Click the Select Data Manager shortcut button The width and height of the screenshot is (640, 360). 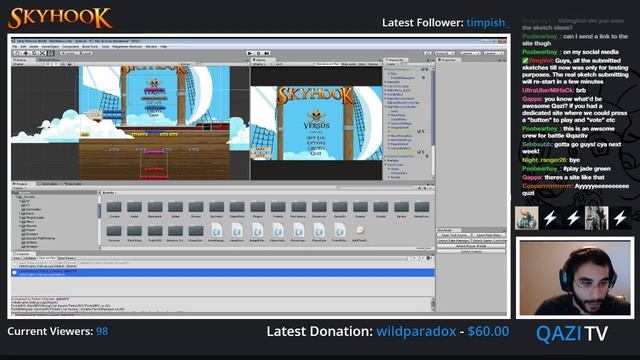454,241
